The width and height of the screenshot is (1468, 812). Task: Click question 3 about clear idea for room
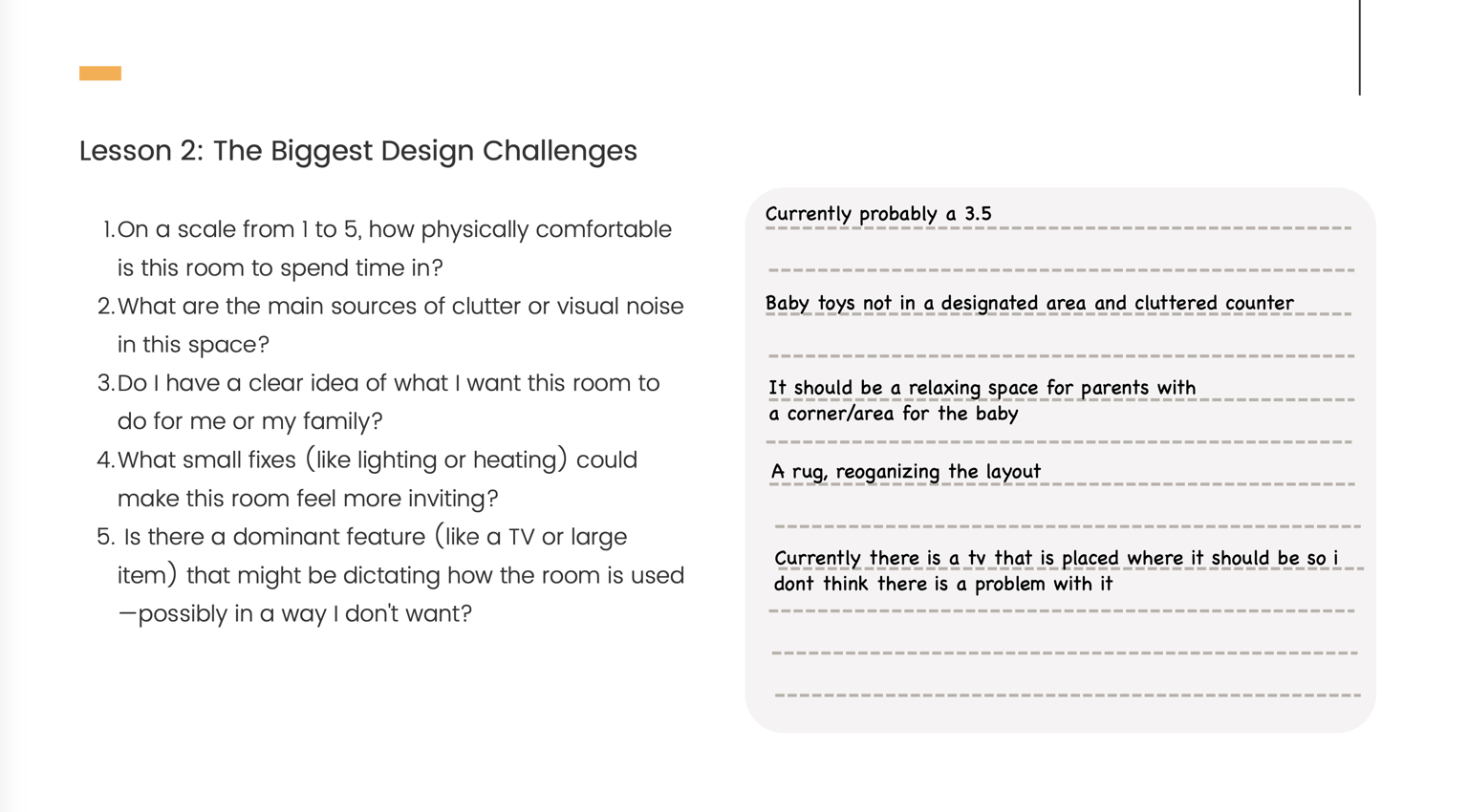click(378, 402)
